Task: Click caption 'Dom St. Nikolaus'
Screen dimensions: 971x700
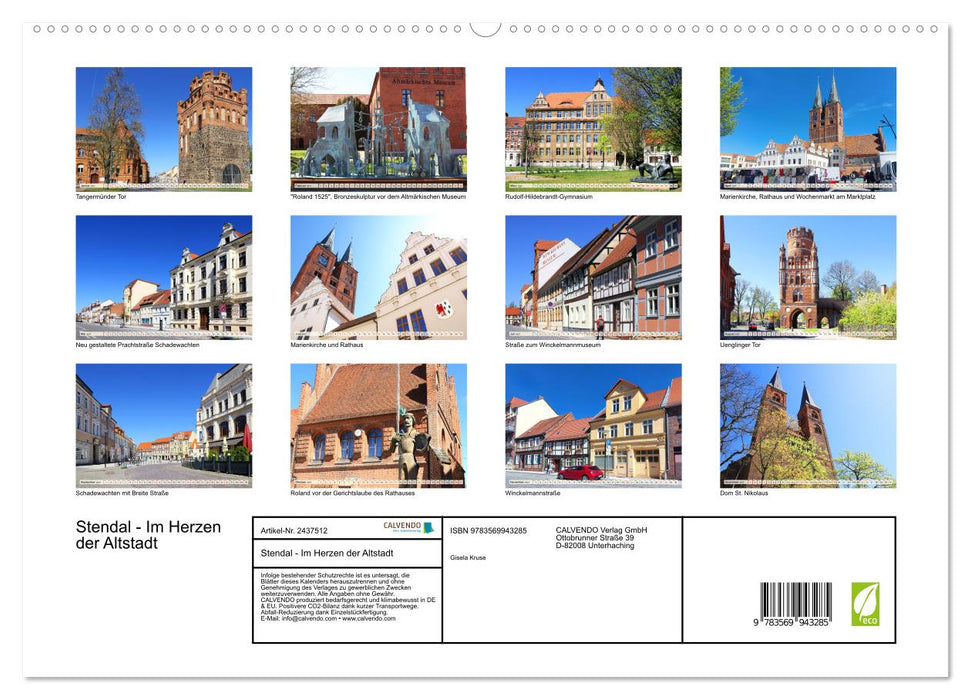Action: tap(744, 493)
